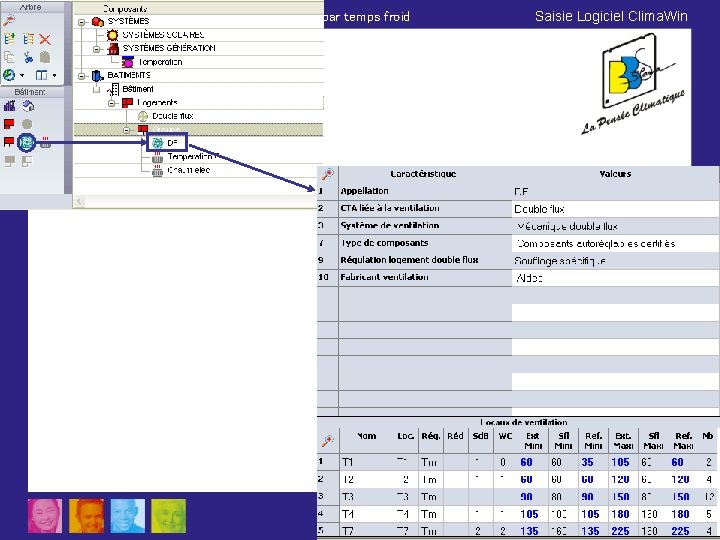The height and width of the screenshot is (540, 720).
Task: Click the blue bar-chart buildings icon in Bâtiment panel
Action: pyautogui.click(x=9, y=107)
